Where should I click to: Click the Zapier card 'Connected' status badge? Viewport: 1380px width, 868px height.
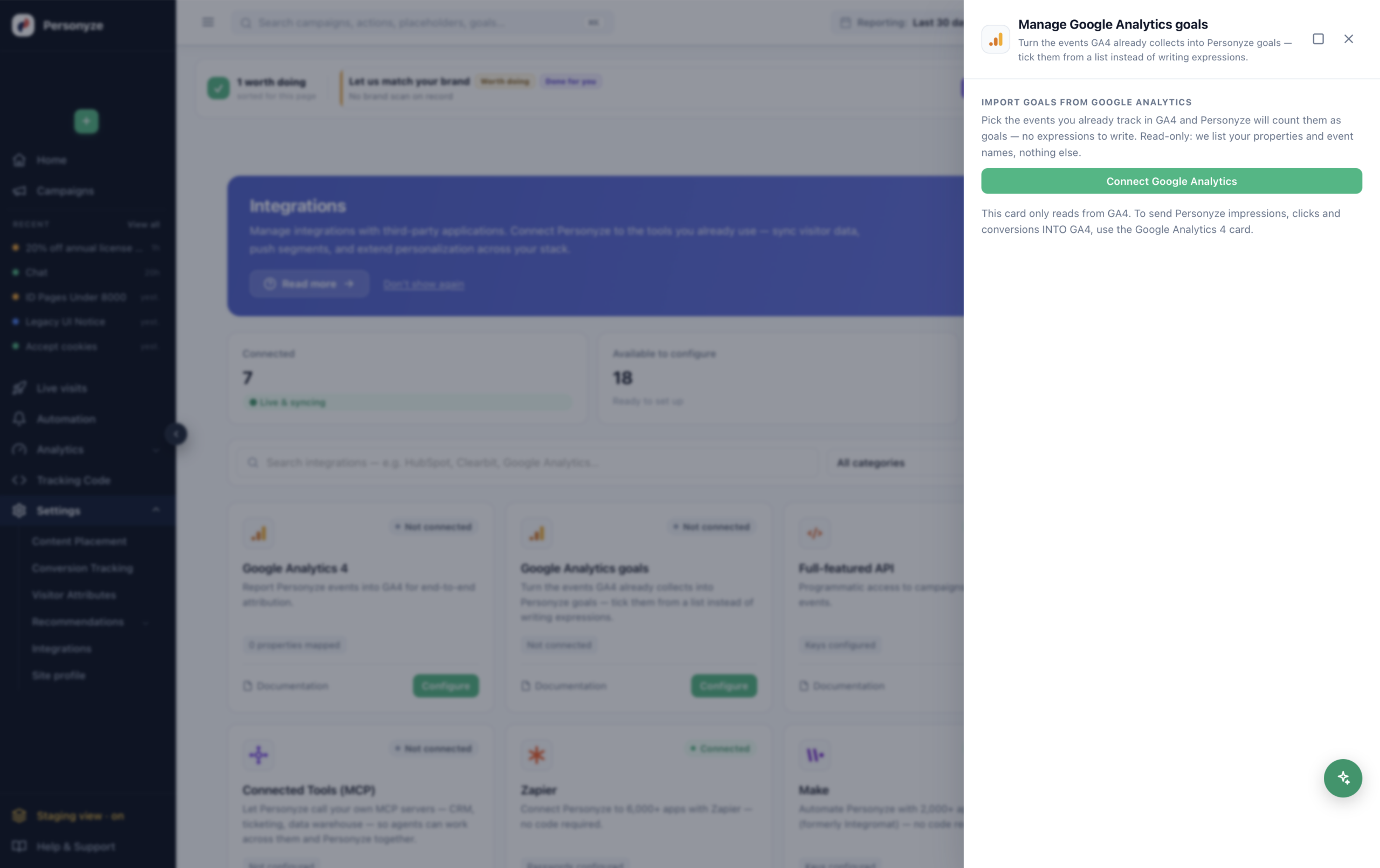tap(721, 749)
